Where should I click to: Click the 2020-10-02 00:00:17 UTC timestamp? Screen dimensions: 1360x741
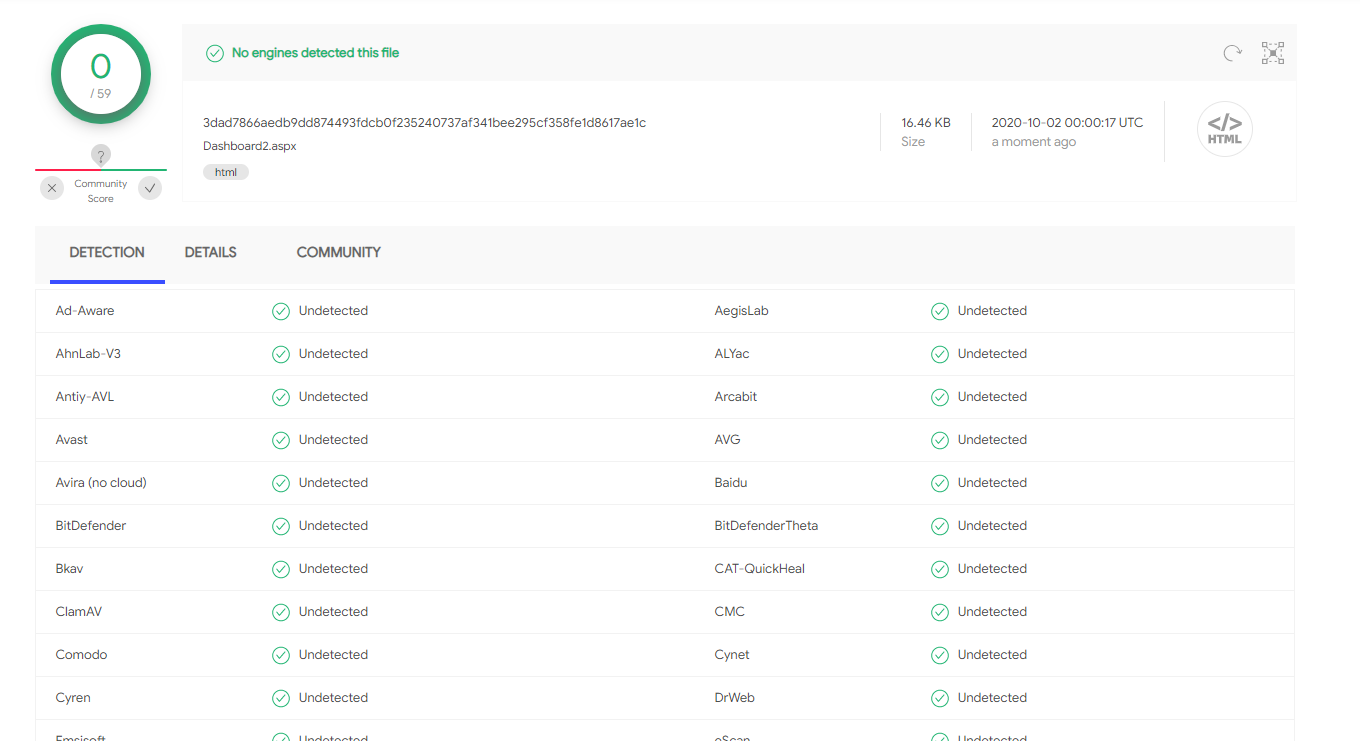pos(1067,123)
